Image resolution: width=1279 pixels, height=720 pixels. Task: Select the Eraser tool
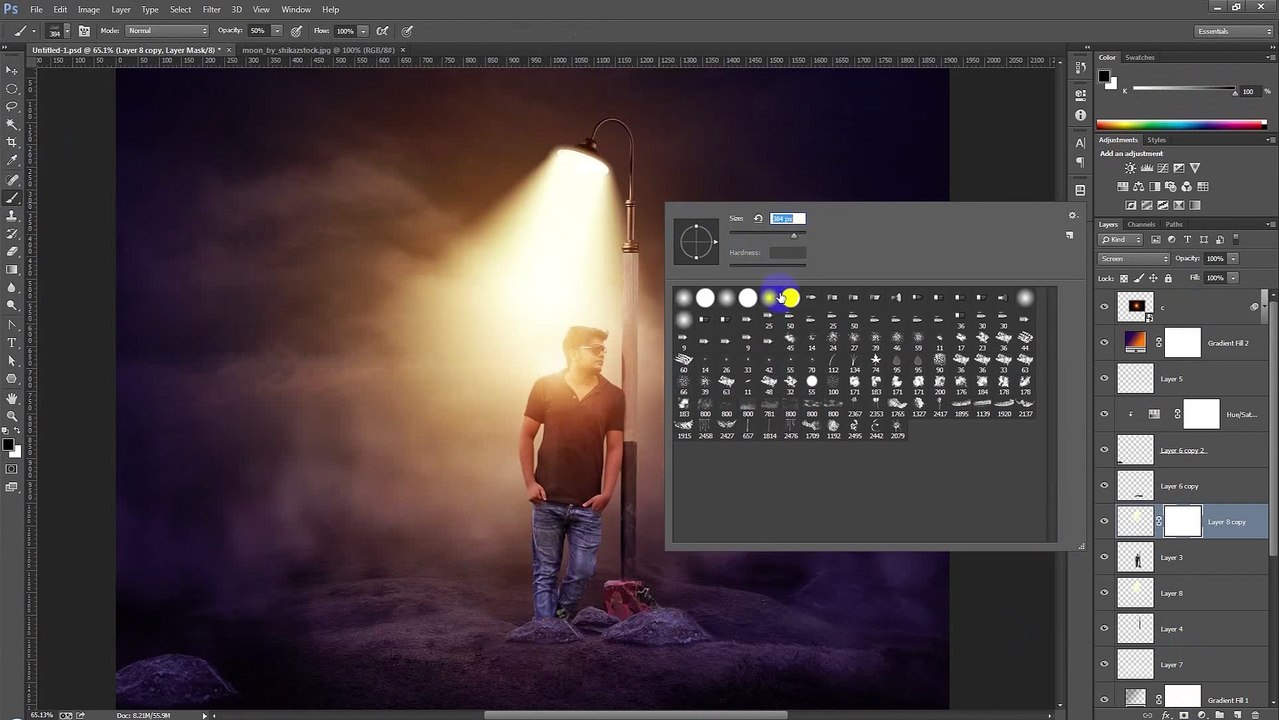(12, 251)
